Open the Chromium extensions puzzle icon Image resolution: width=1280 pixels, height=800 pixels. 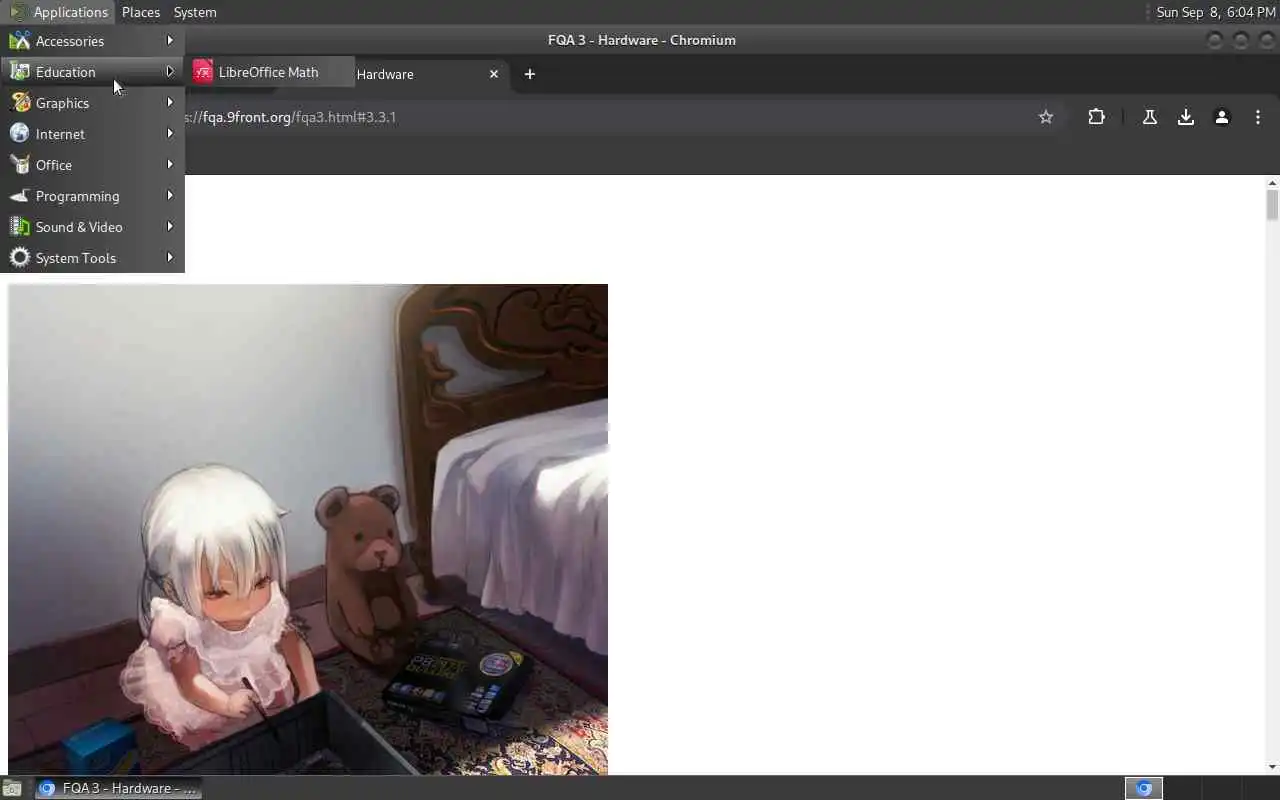point(1096,117)
